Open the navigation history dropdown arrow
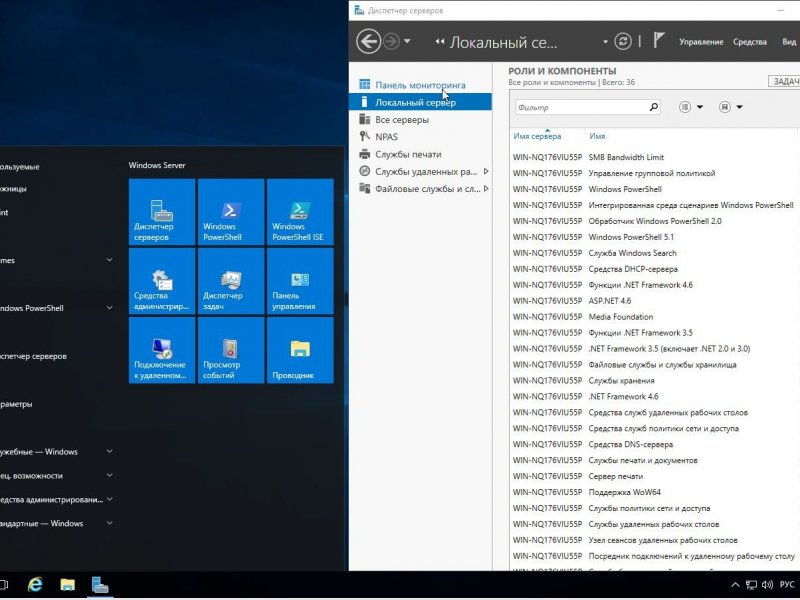The width and height of the screenshot is (800, 600). 407,41
